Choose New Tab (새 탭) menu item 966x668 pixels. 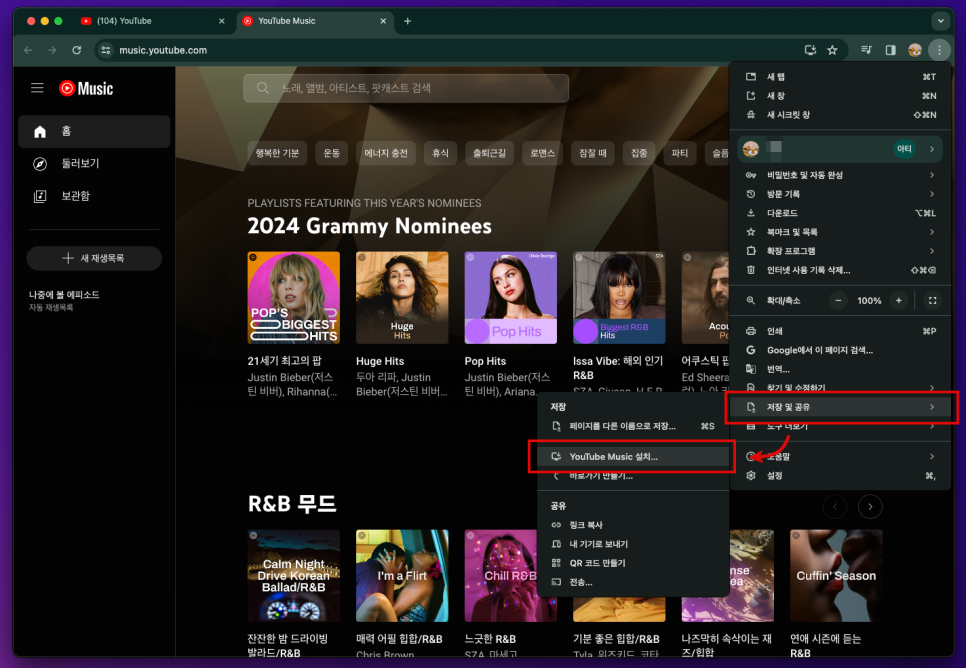tap(840, 77)
